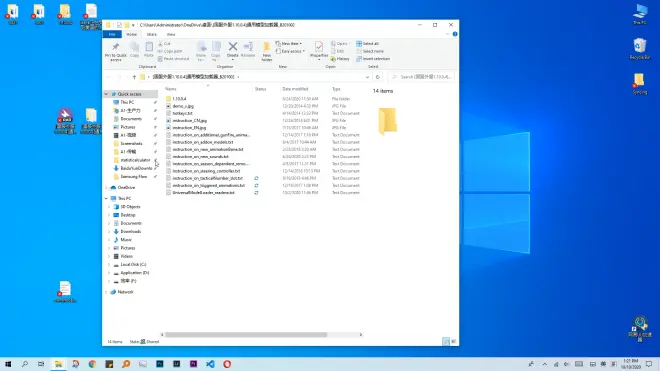The image size is (660, 371).
Task: Open the New item dropdown
Action: 288,44
